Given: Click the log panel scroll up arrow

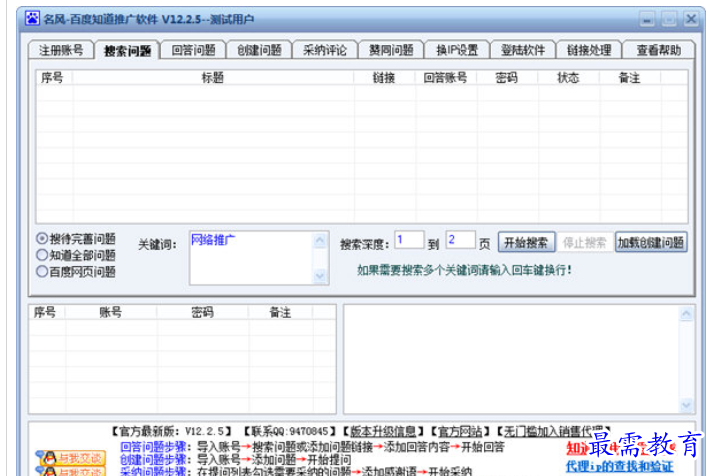Looking at the screenshot, I should coord(686,314).
